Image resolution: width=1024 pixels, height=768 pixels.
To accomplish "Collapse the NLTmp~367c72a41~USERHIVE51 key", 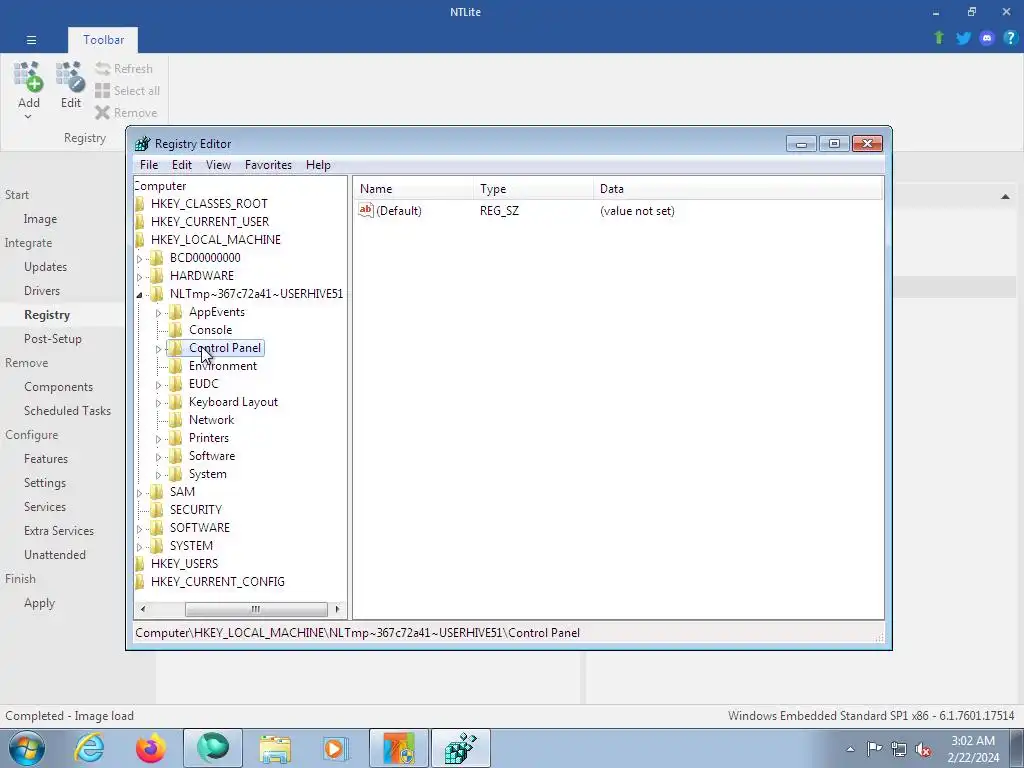I will 139,295.
